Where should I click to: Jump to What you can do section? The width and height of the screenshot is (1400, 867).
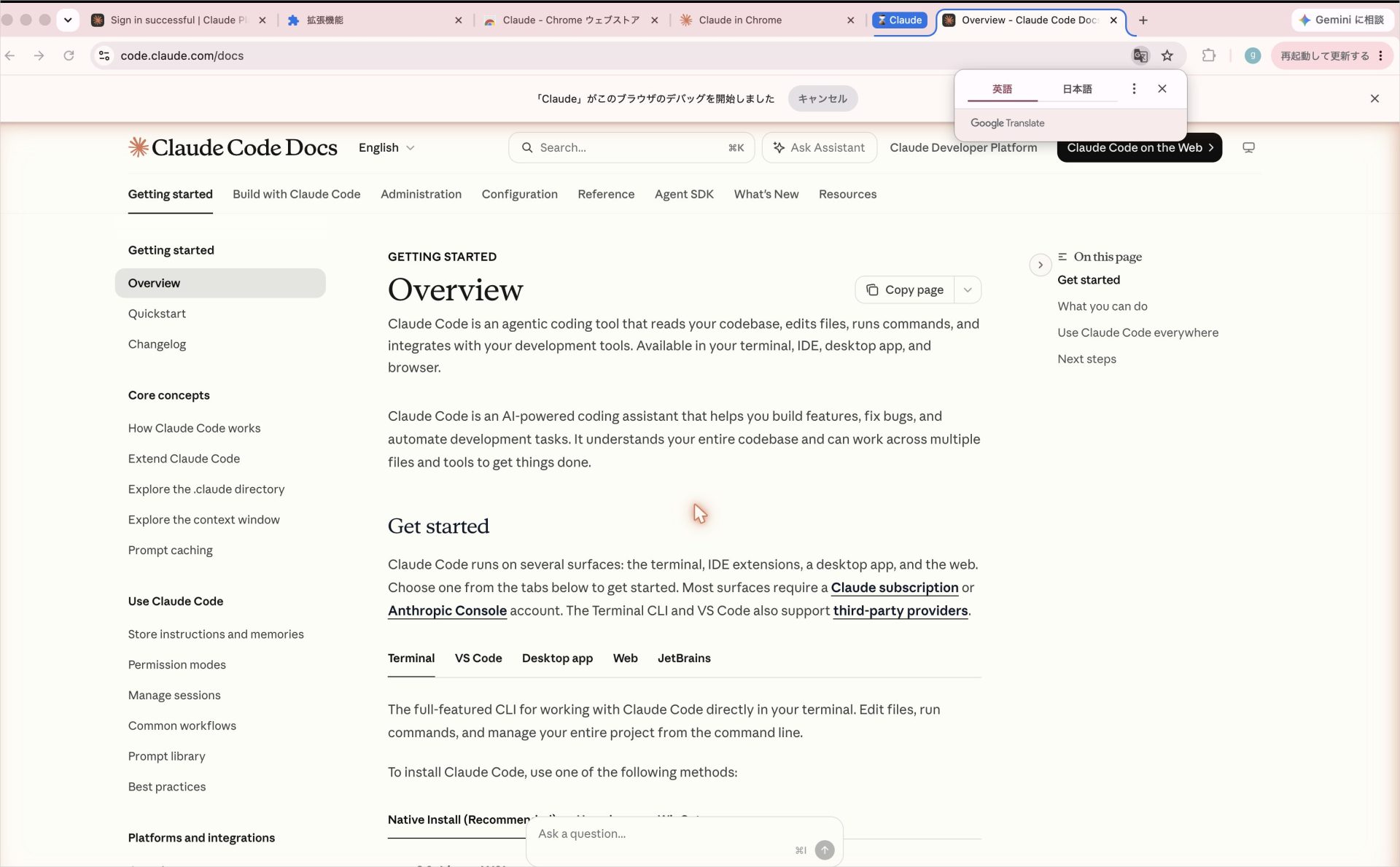tap(1102, 306)
